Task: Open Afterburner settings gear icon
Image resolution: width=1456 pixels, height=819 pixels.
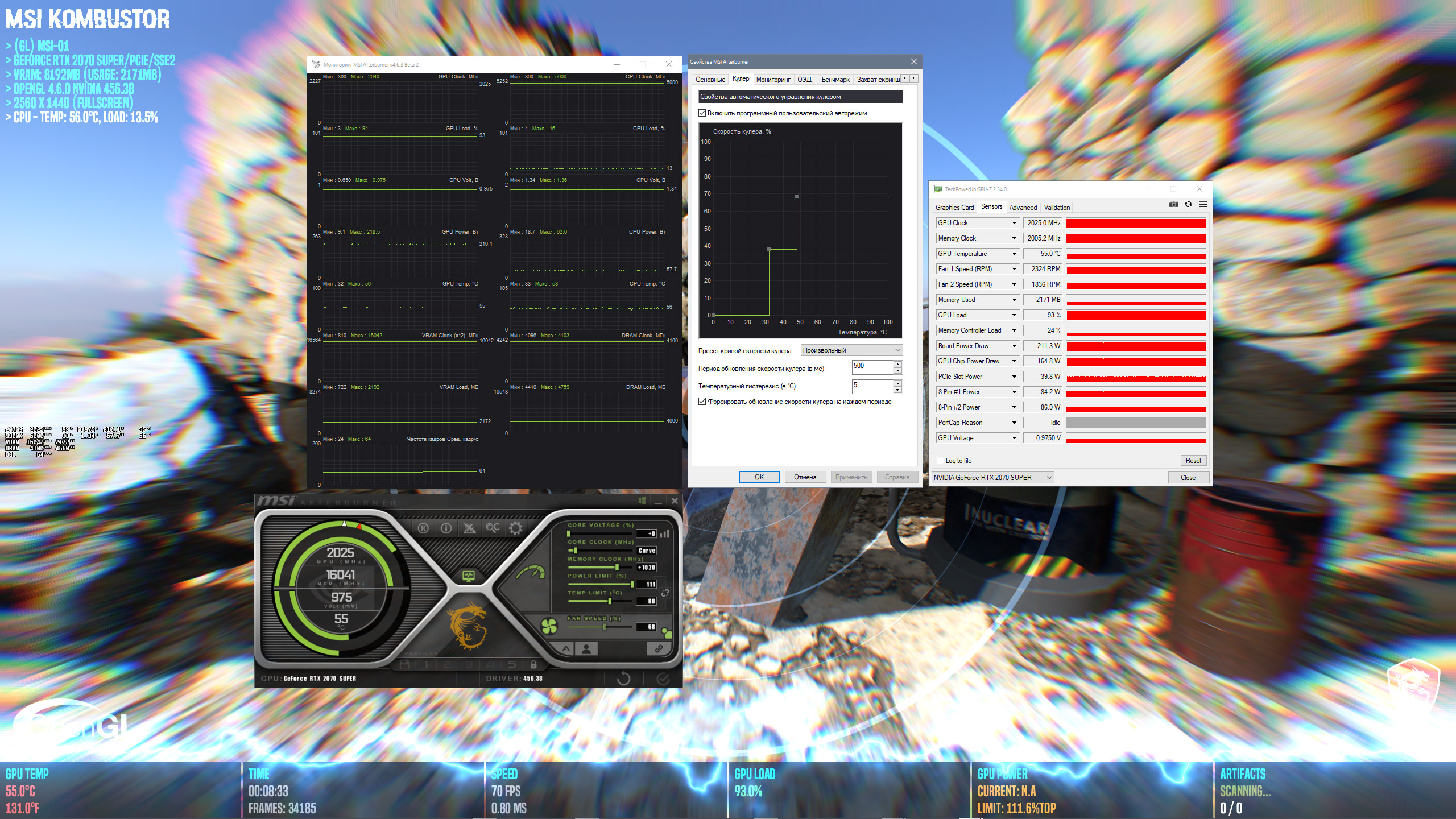Action: pyautogui.click(x=515, y=528)
